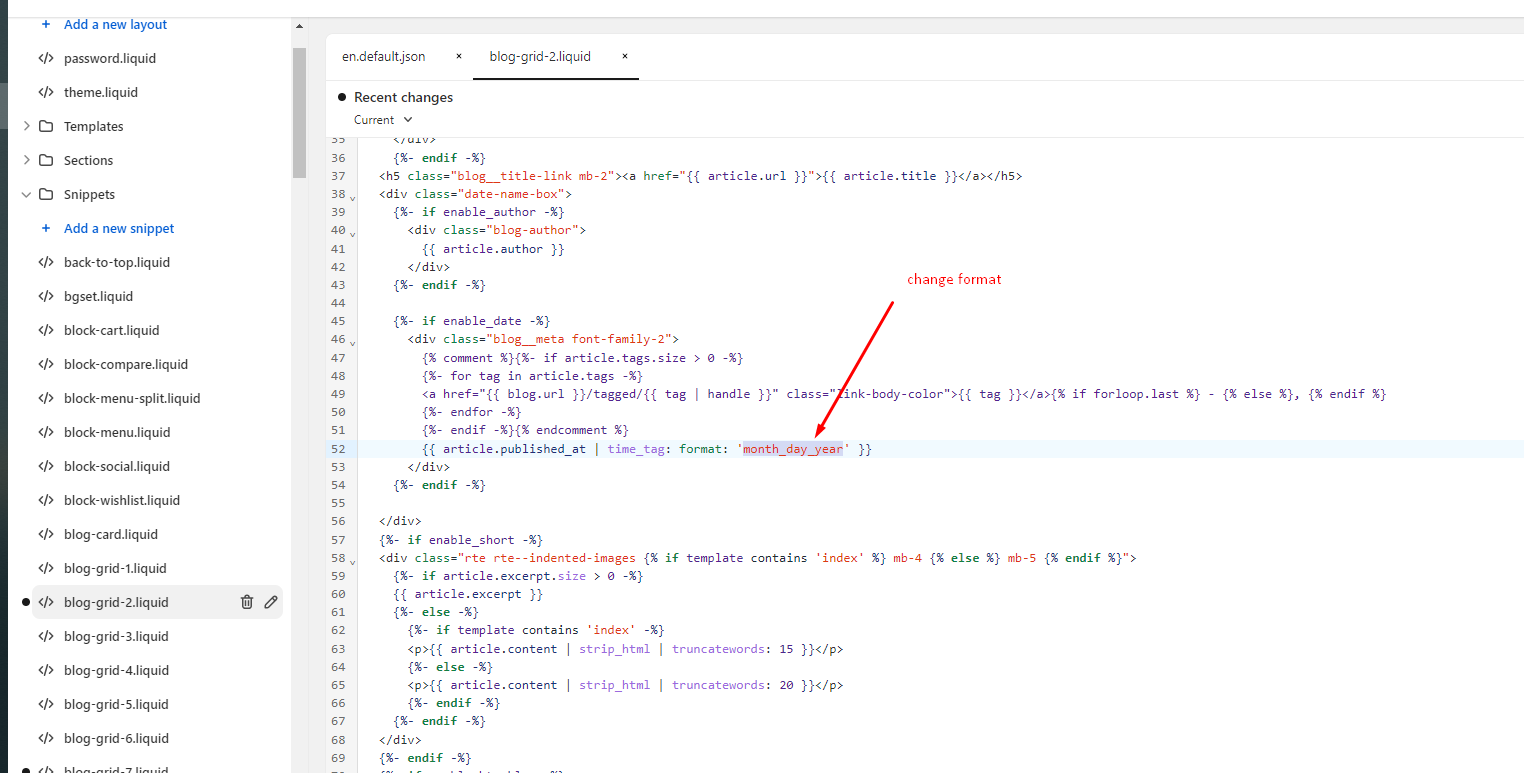The image size is (1524, 773).
Task: Open blog-grid-3.liquid snippet
Action: click(x=116, y=636)
